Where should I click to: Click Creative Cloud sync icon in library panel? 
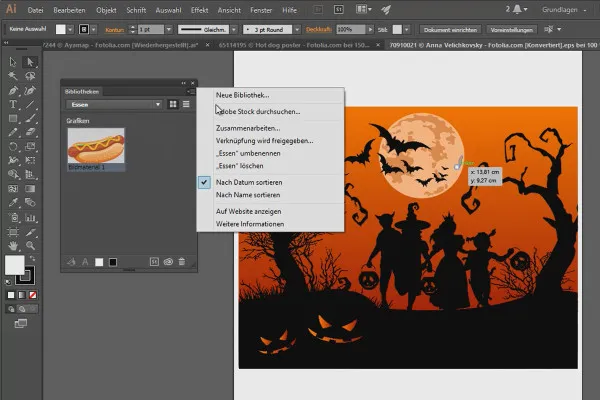(168, 262)
